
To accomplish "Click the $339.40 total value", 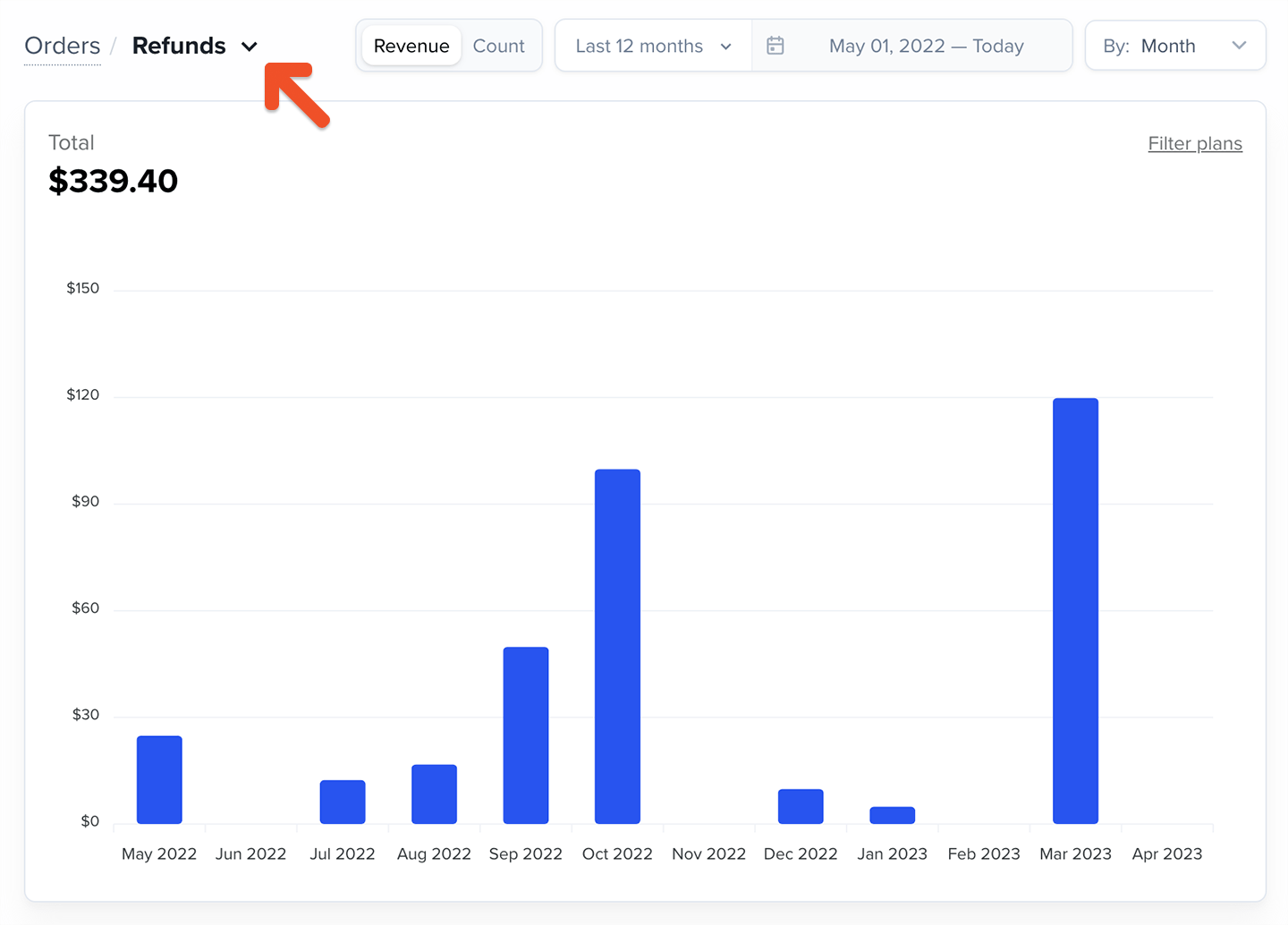I will coord(114,181).
